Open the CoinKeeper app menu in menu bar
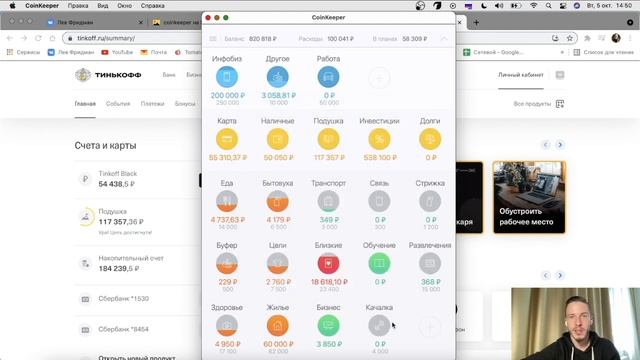Screen dimensions: 640x360 click(x=42, y=6)
